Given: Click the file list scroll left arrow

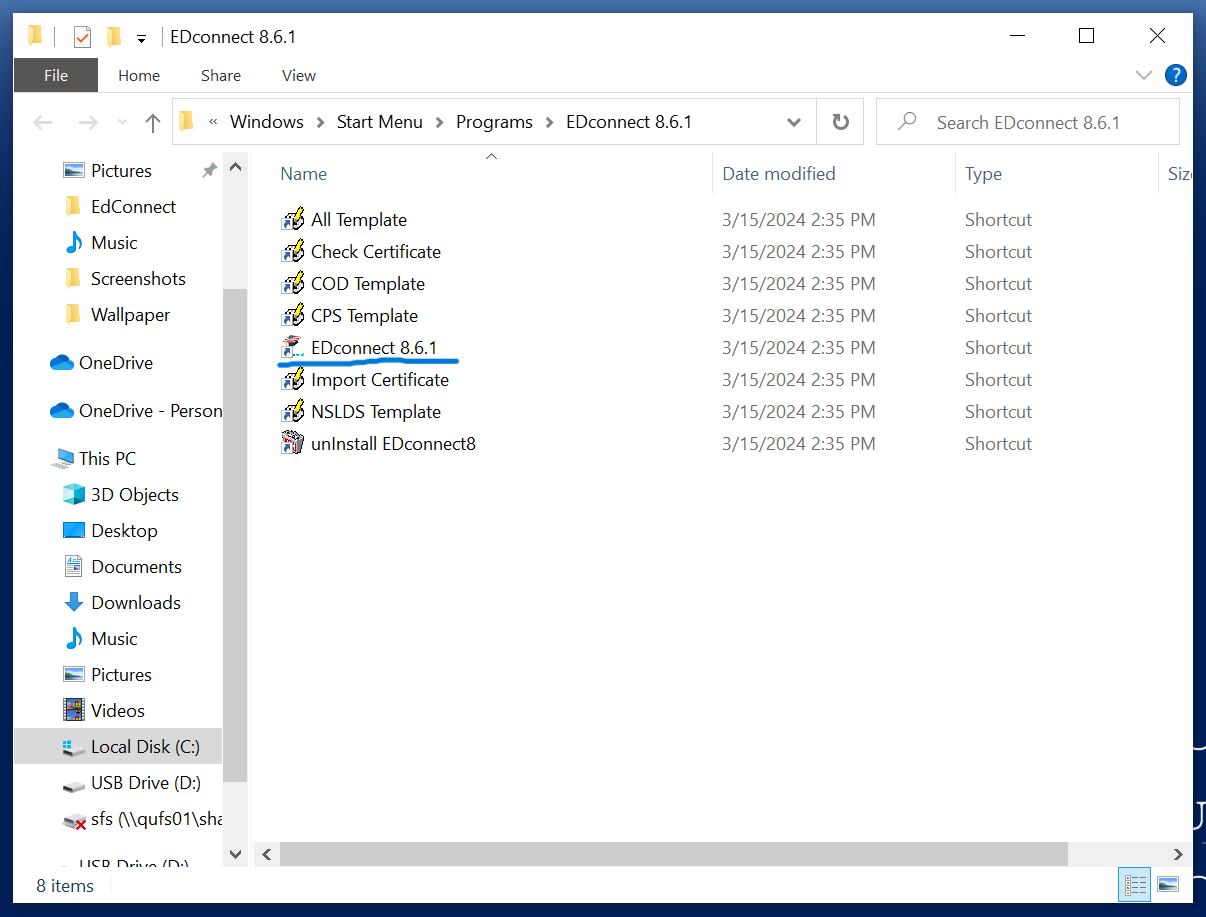Looking at the screenshot, I should (x=267, y=855).
